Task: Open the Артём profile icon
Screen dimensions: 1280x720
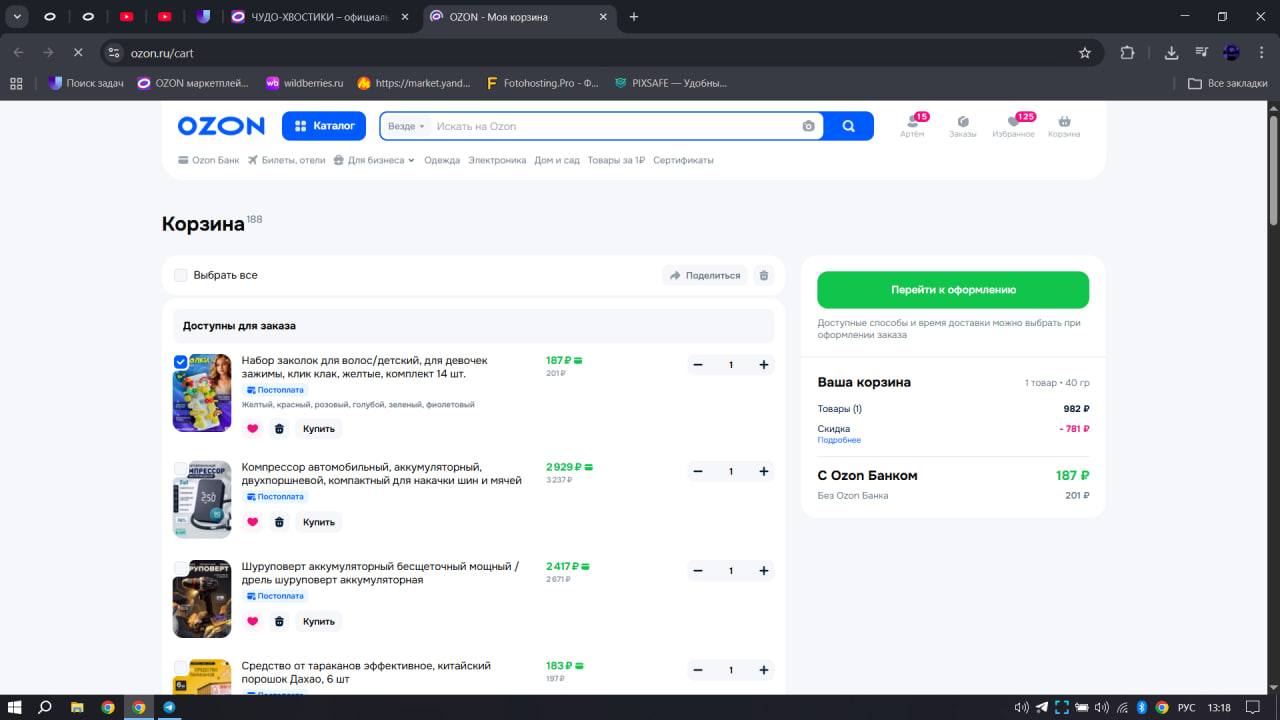Action: [x=912, y=122]
